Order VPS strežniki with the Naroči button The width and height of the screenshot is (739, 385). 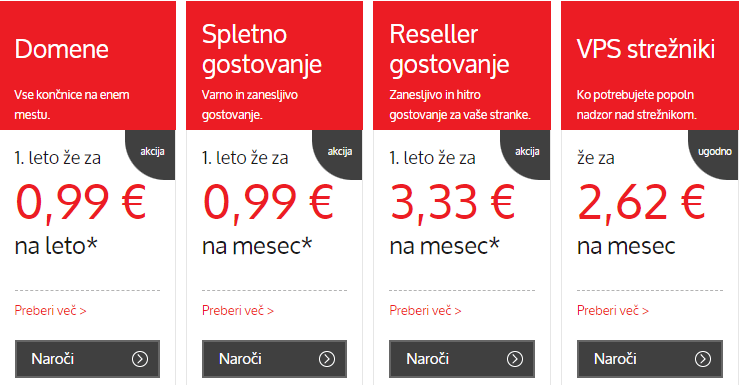click(x=650, y=359)
